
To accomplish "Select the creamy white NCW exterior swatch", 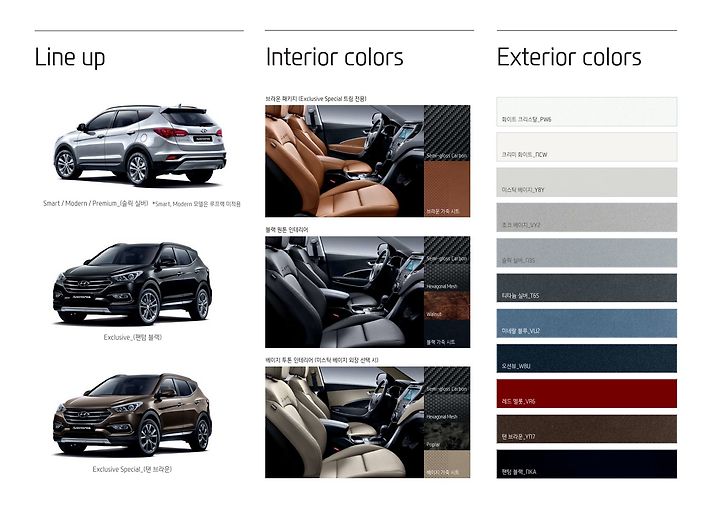I will (x=586, y=147).
